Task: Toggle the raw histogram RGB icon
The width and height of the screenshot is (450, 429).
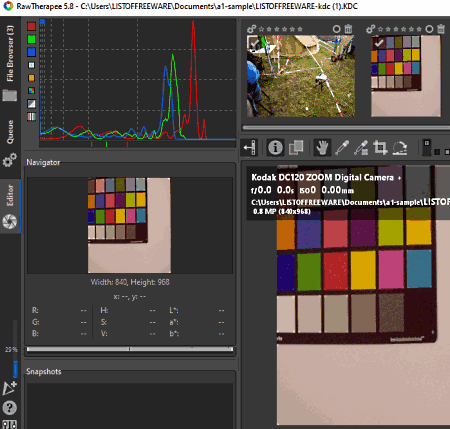Action: [x=31, y=91]
